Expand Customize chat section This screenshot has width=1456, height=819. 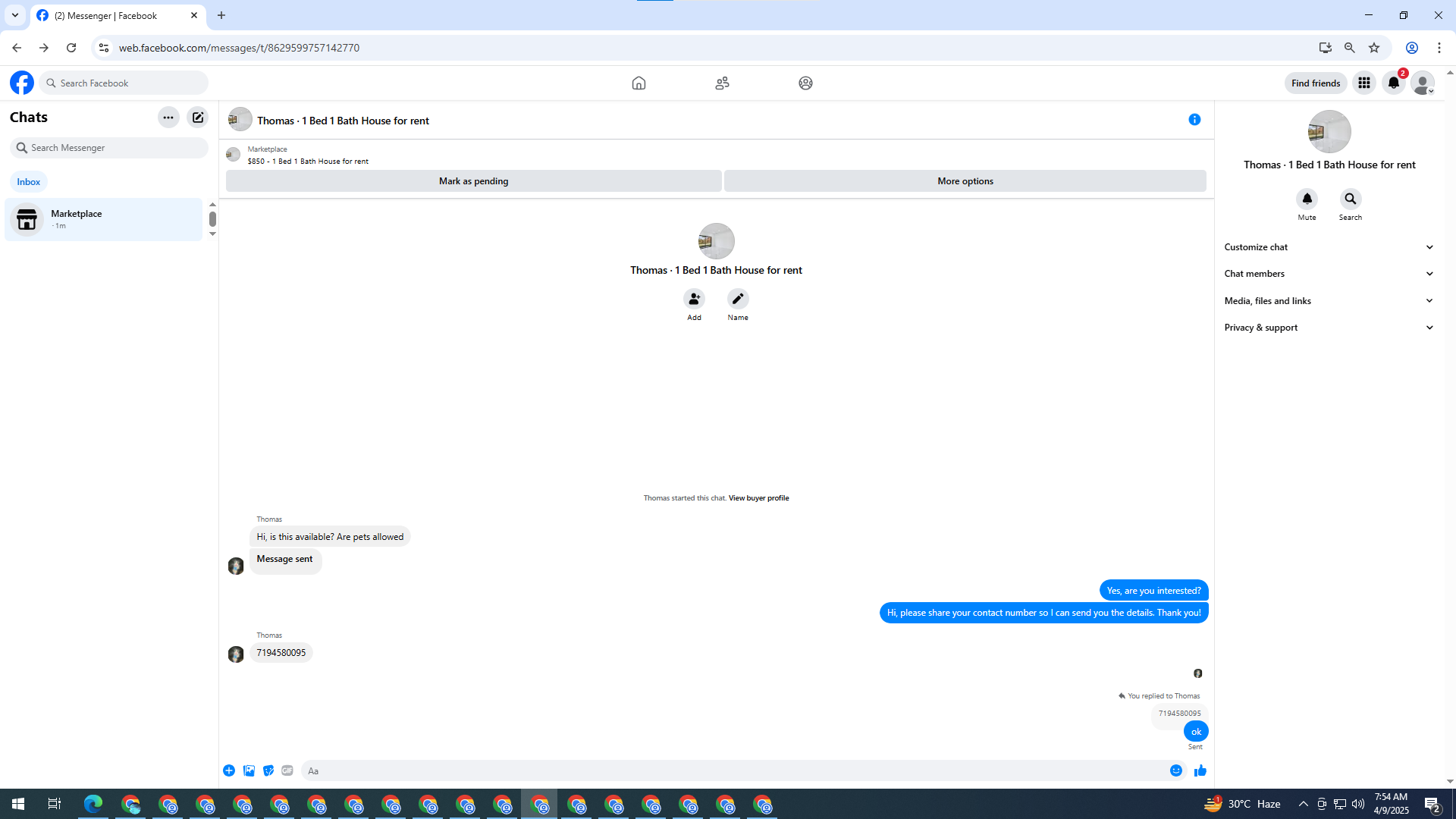click(x=1329, y=247)
